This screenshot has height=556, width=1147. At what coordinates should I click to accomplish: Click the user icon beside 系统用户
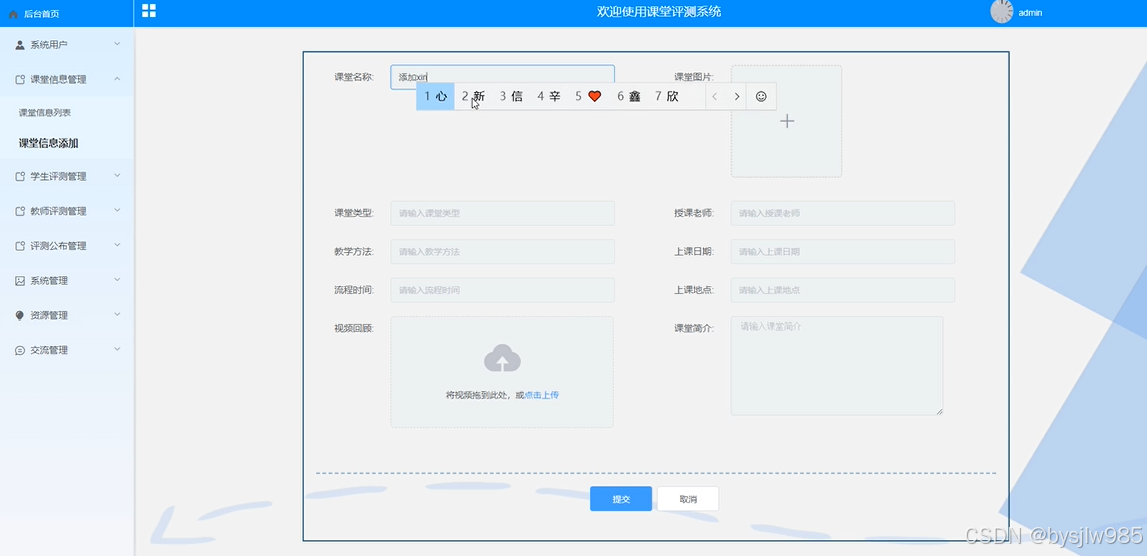[x=20, y=45]
